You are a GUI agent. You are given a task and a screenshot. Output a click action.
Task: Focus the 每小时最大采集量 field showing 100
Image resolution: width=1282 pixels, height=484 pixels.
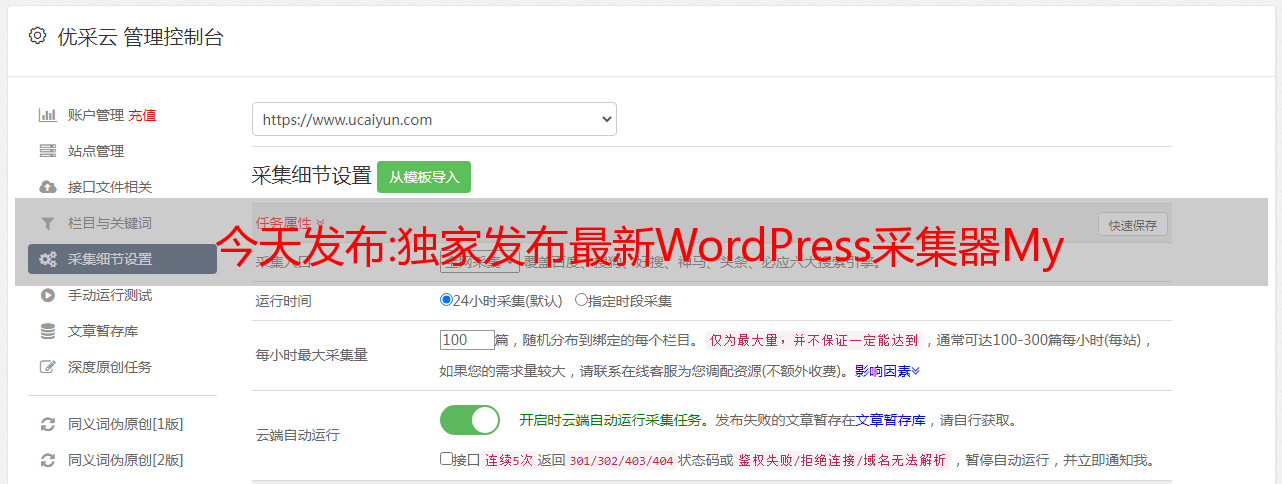point(467,340)
